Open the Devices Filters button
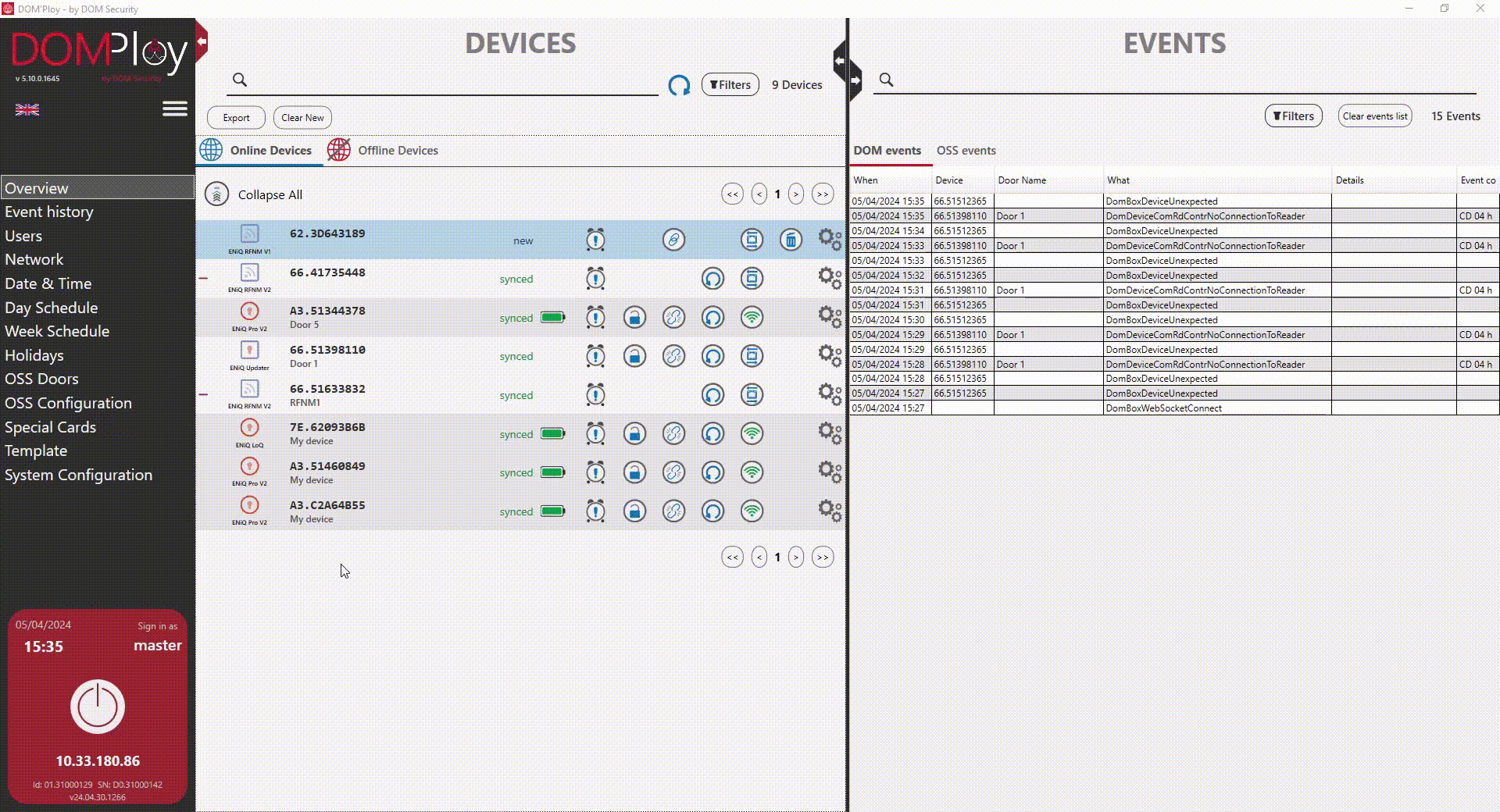 click(x=730, y=84)
